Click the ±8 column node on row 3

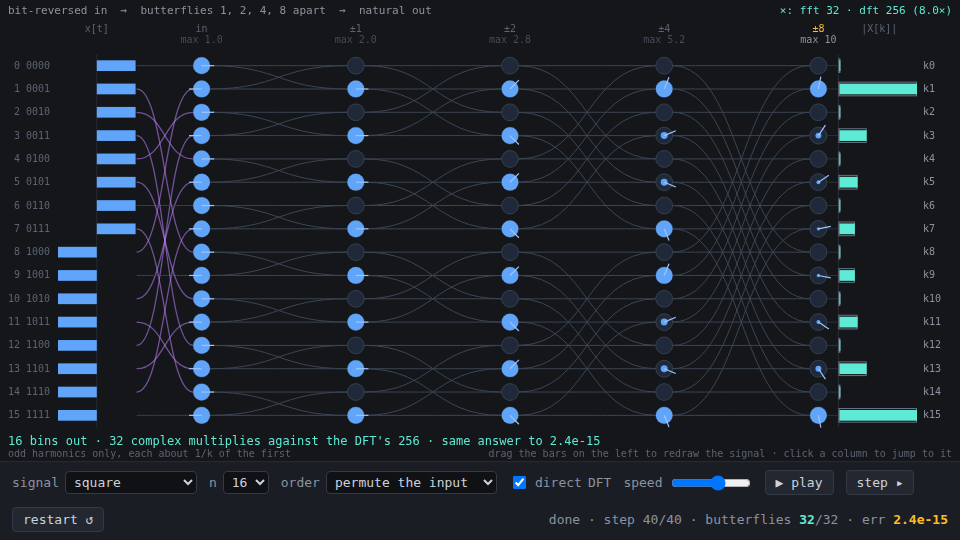(x=819, y=135)
